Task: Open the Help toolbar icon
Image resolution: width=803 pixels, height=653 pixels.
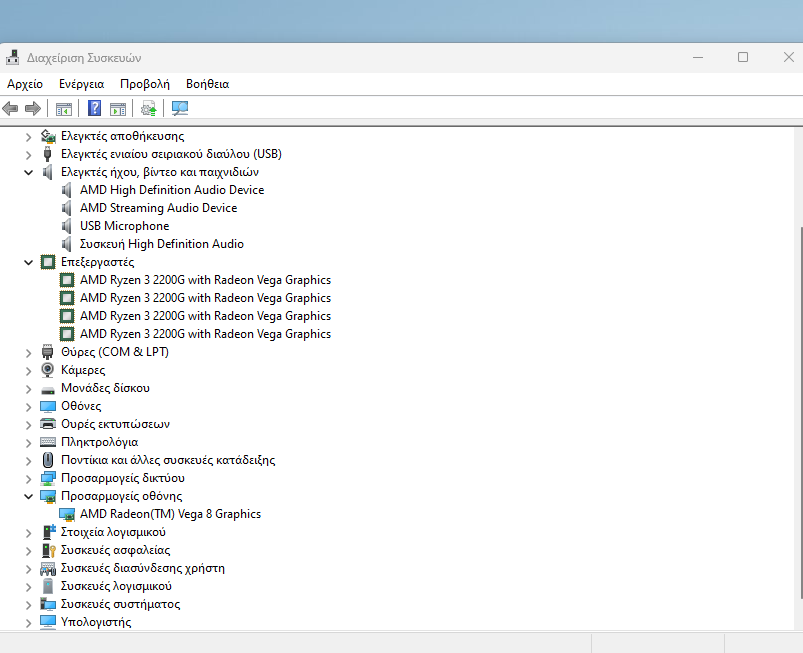Action: [94, 109]
